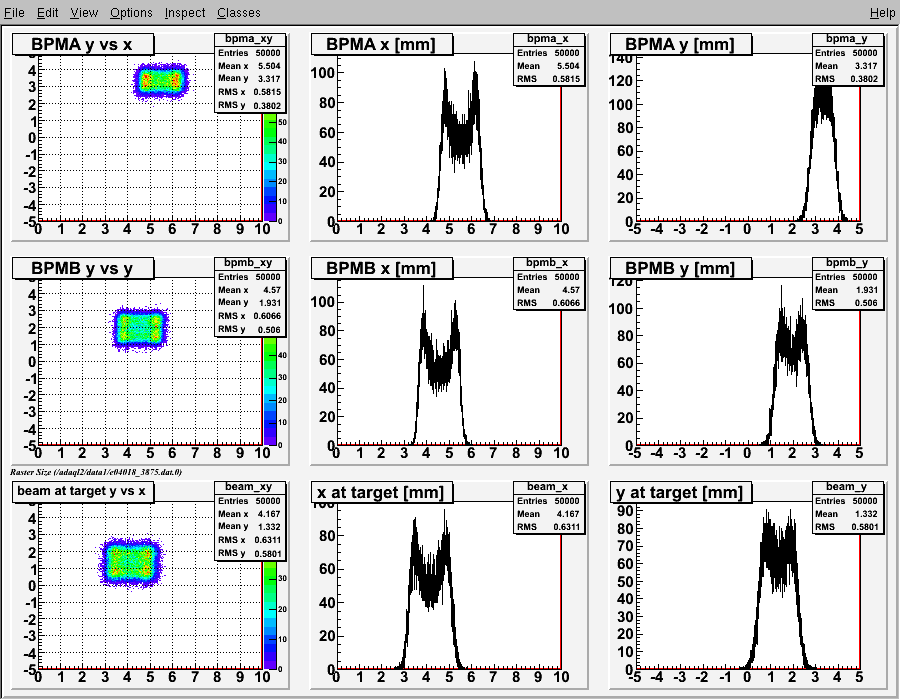Click the bpmb_y statistics box
The width and height of the screenshot is (900, 700).
847,283
